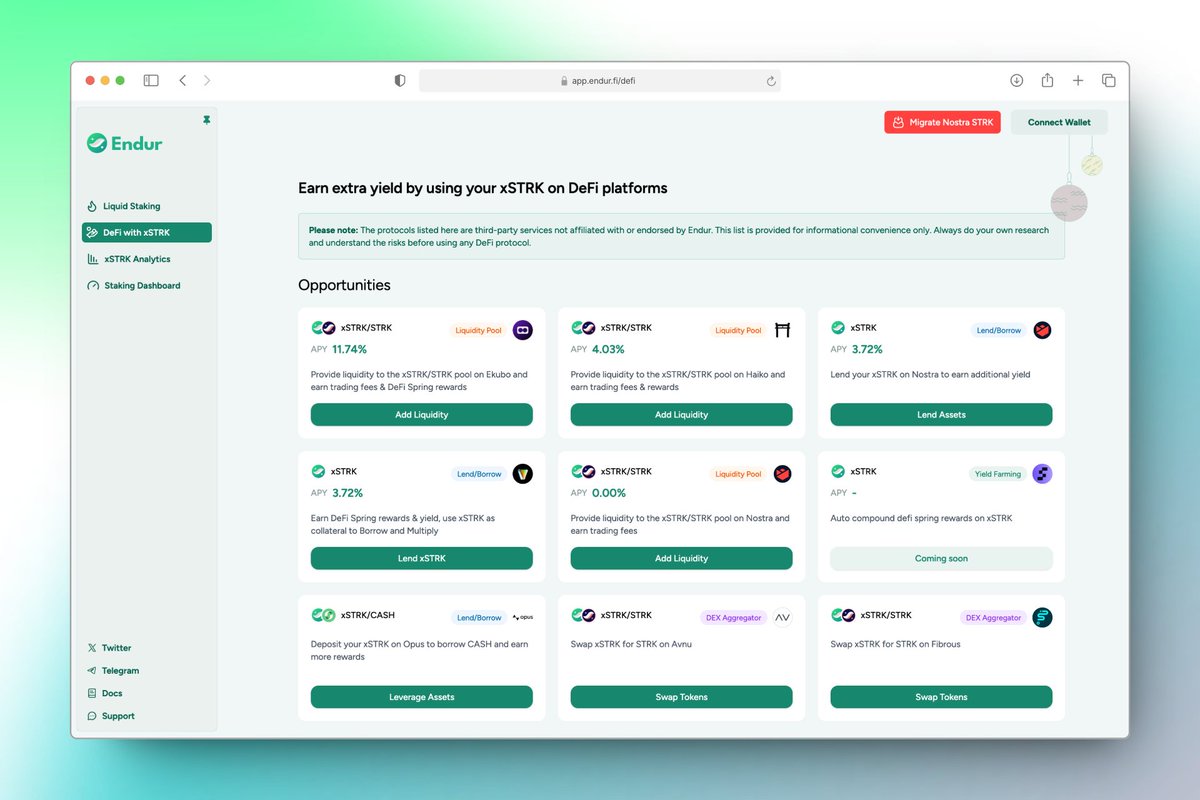Click Connect Wallet button

(1059, 122)
